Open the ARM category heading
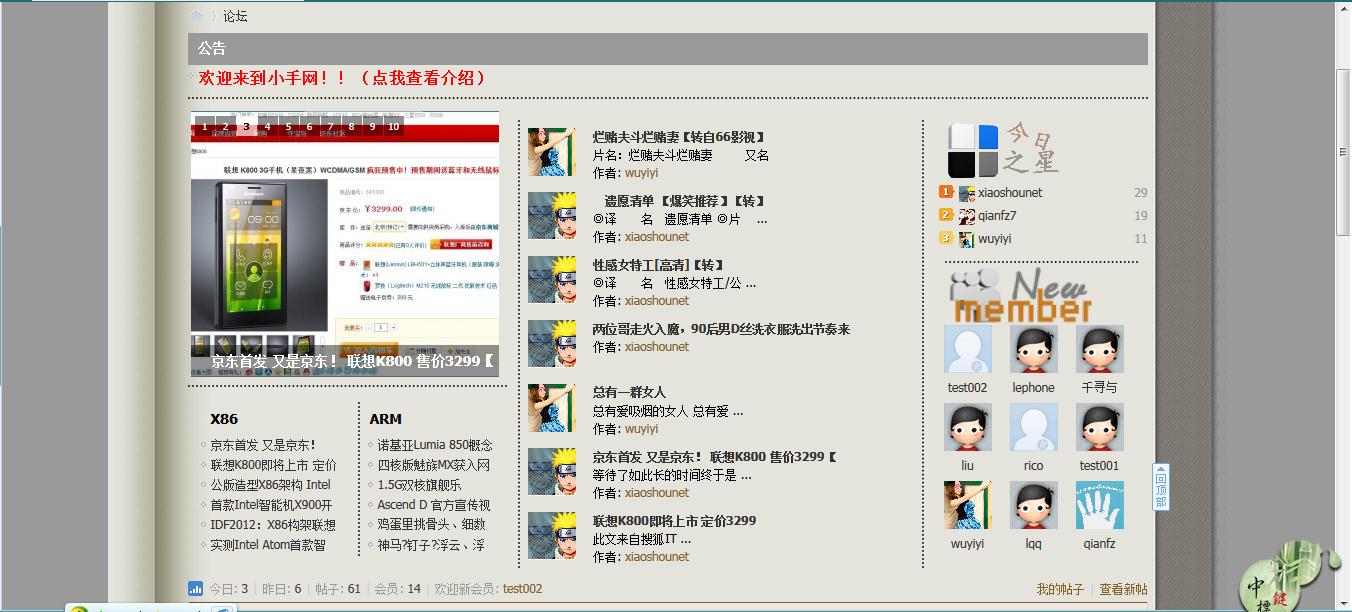 [x=385, y=419]
